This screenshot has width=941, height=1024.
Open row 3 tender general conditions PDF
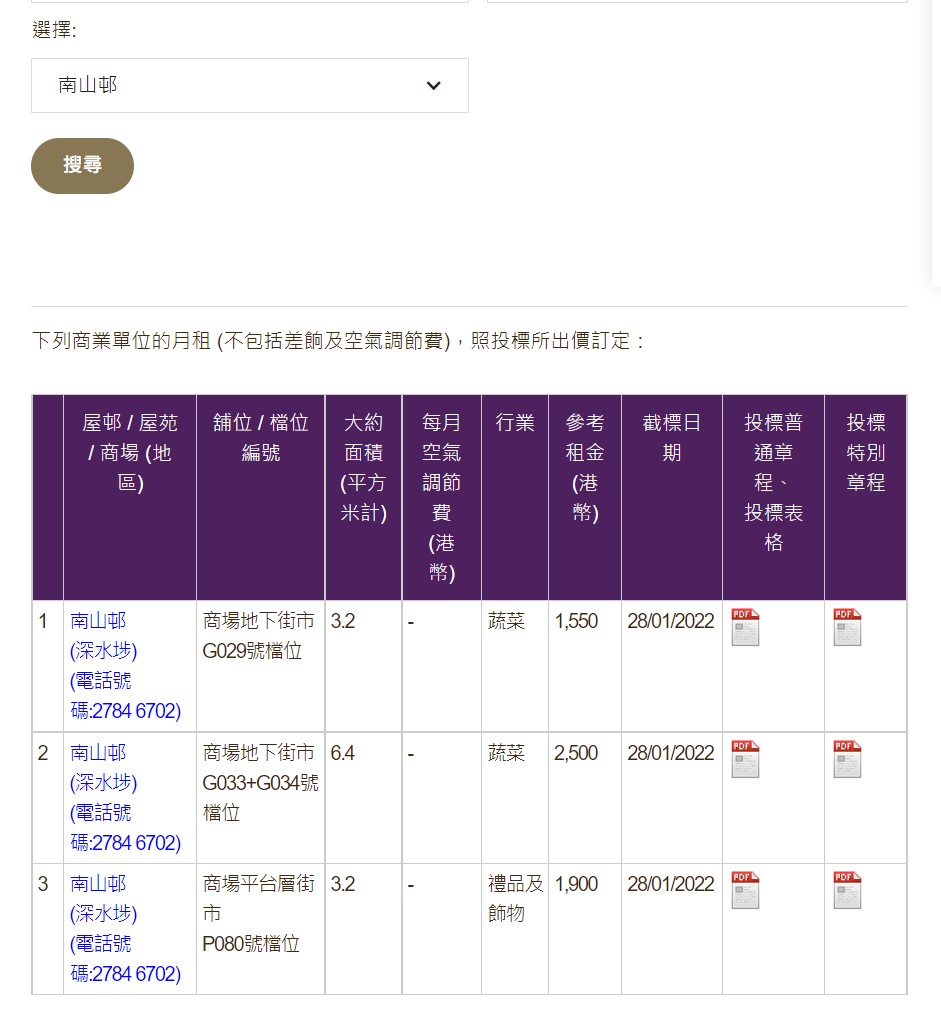745,890
